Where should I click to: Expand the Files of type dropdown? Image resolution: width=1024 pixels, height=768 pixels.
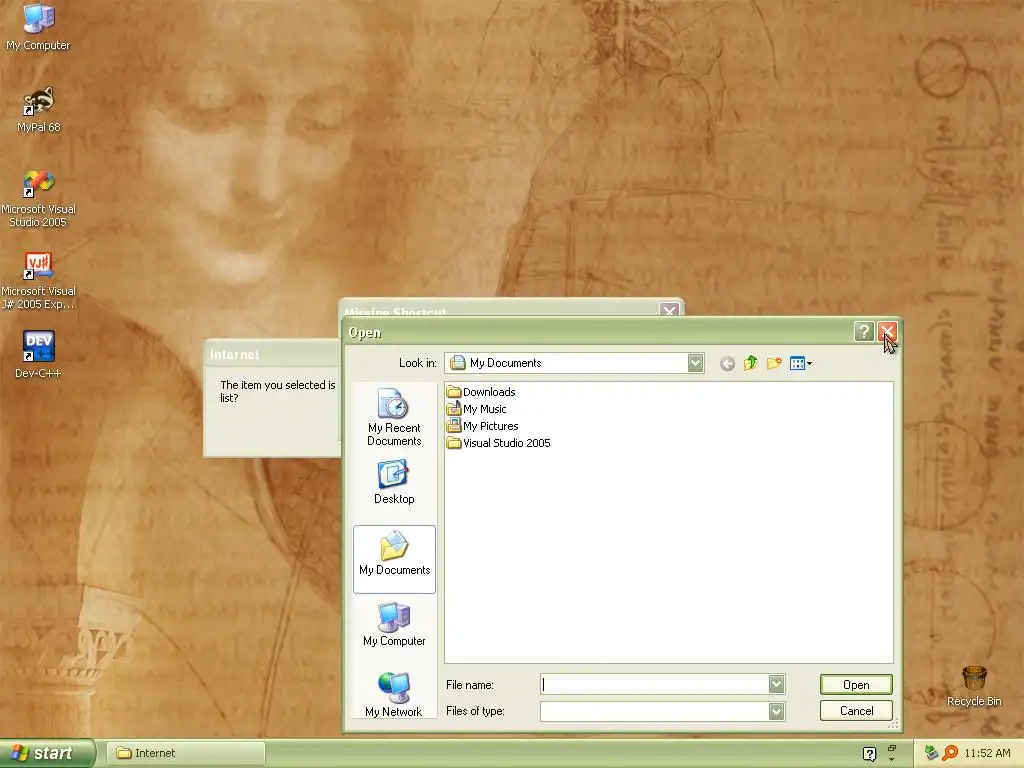click(x=776, y=711)
